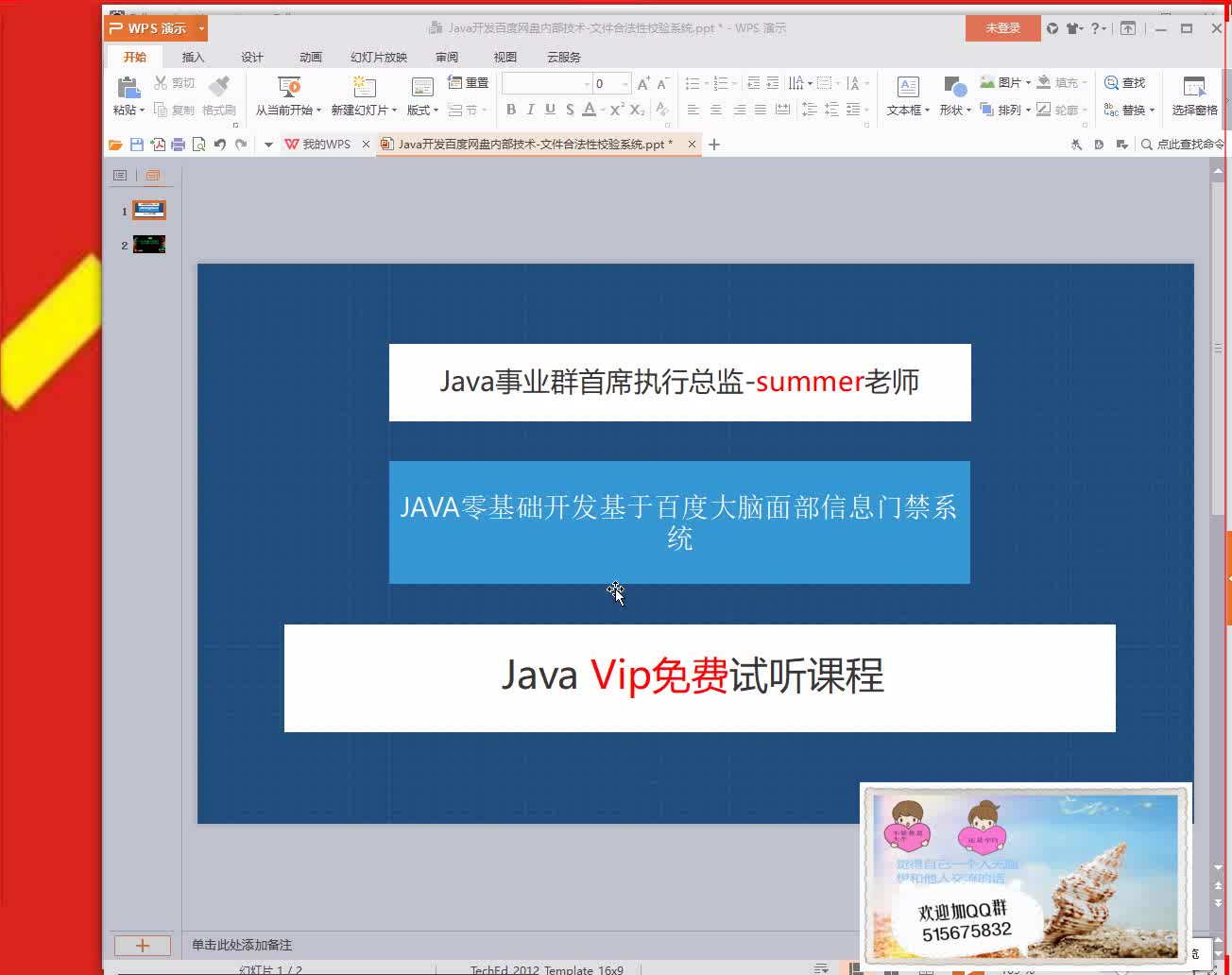The width and height of the screenshot is (1232, 975).
Task: Click the Reset (重置) button
Action: [x=468, y=83]
